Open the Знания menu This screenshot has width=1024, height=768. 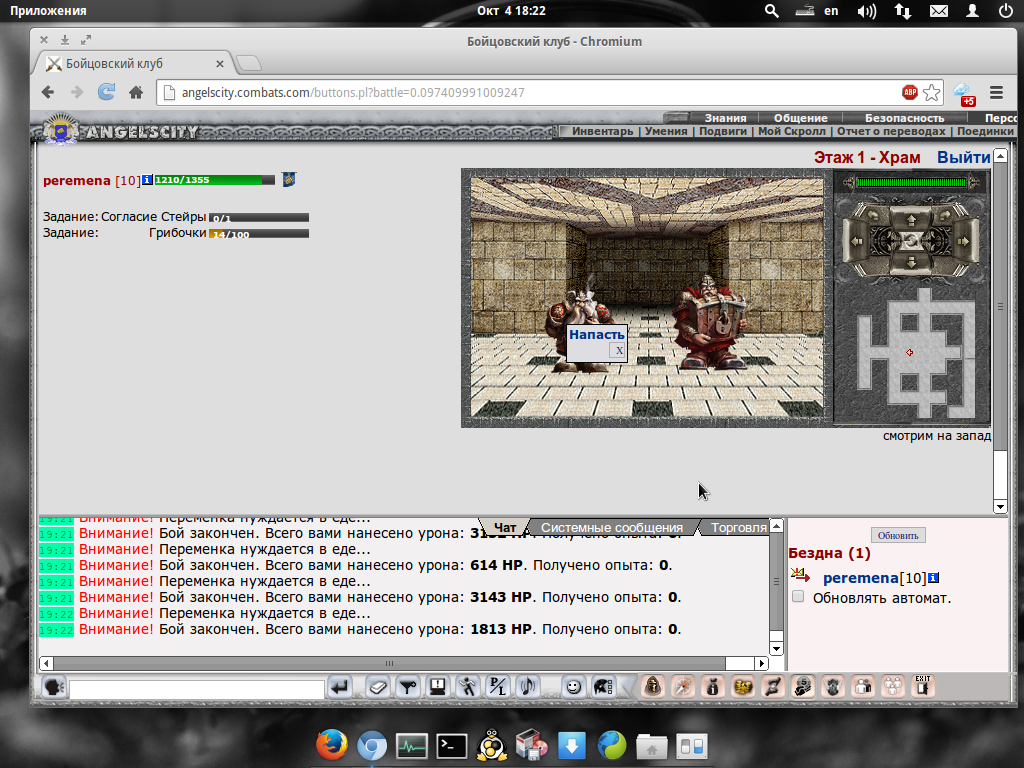[x=725, y=118]
